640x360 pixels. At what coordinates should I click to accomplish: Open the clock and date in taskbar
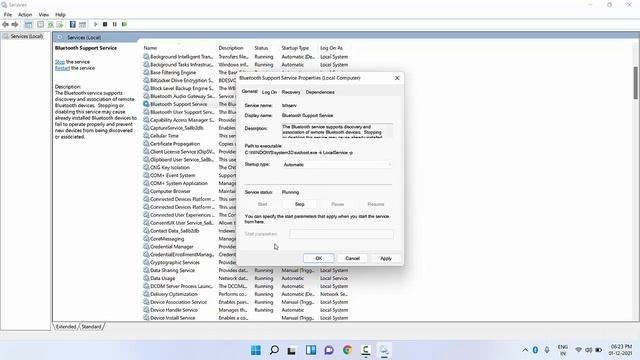pos(620,350)
